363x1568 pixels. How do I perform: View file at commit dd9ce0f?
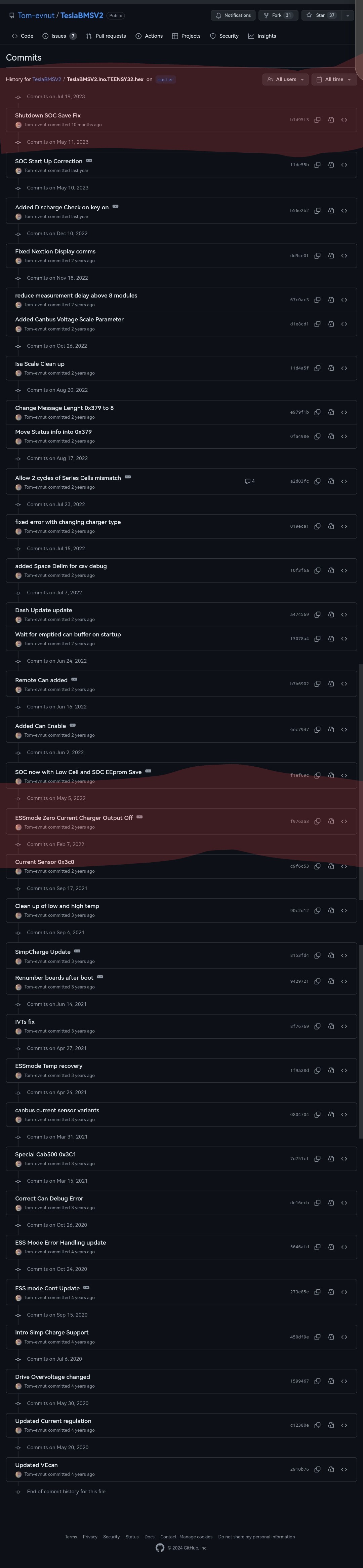tap(331, 256)
